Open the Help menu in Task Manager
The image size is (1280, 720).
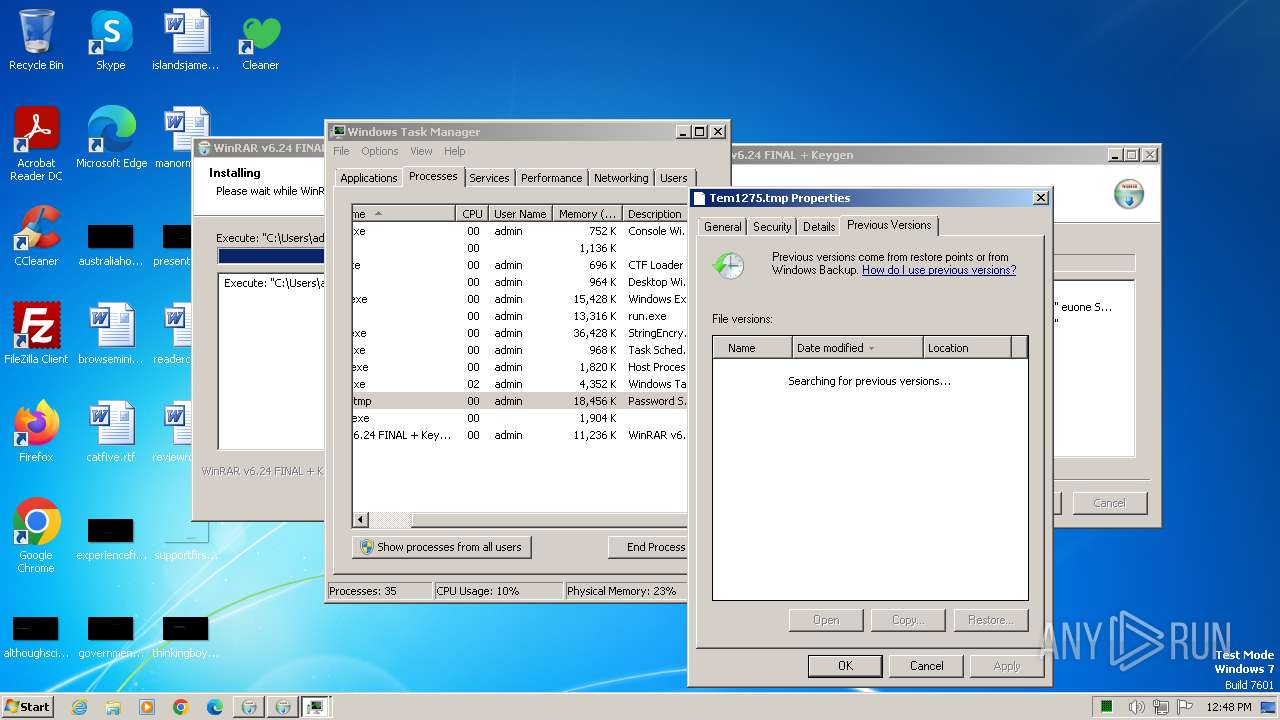click(455, 151)
